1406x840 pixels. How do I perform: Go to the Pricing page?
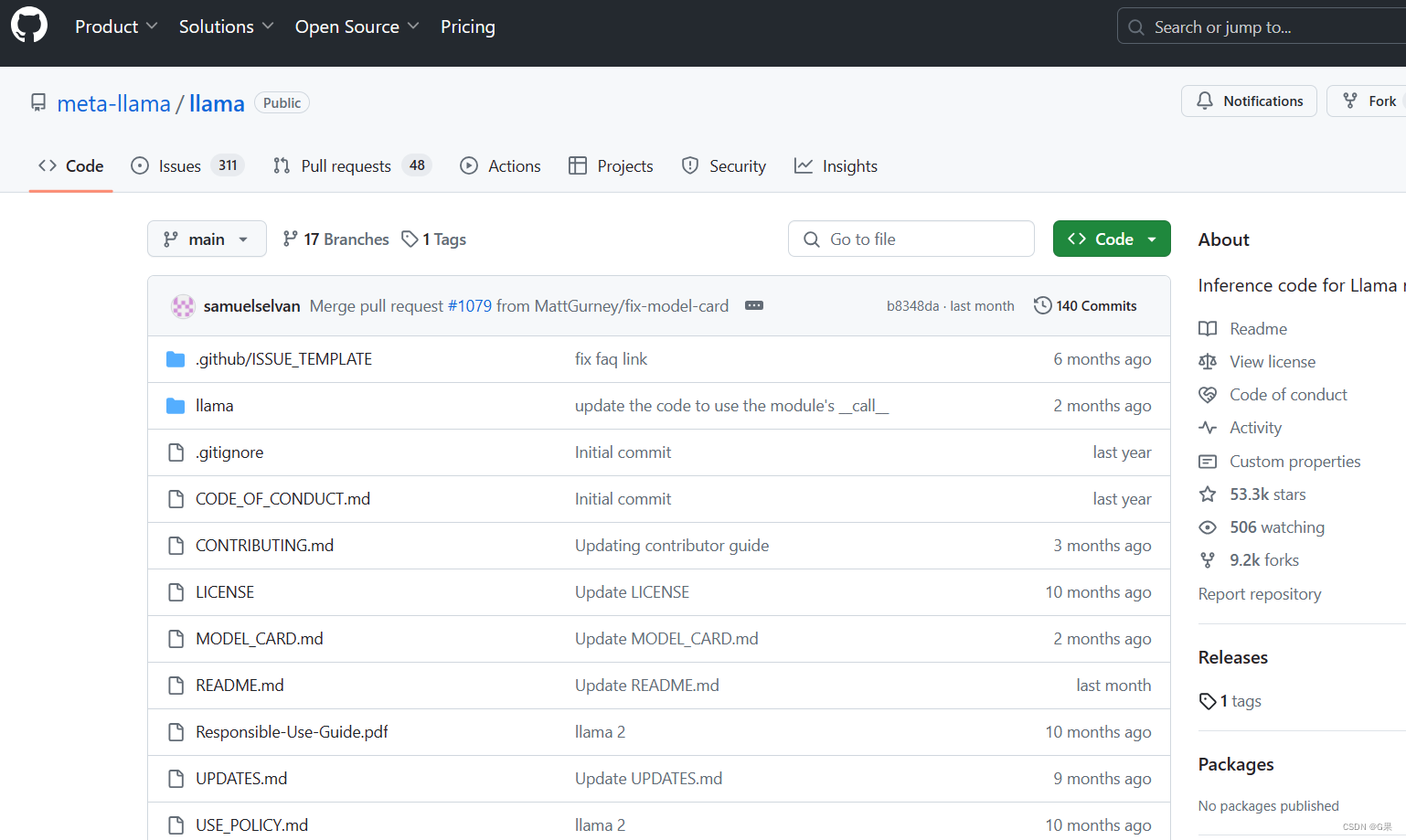point(468,27)
